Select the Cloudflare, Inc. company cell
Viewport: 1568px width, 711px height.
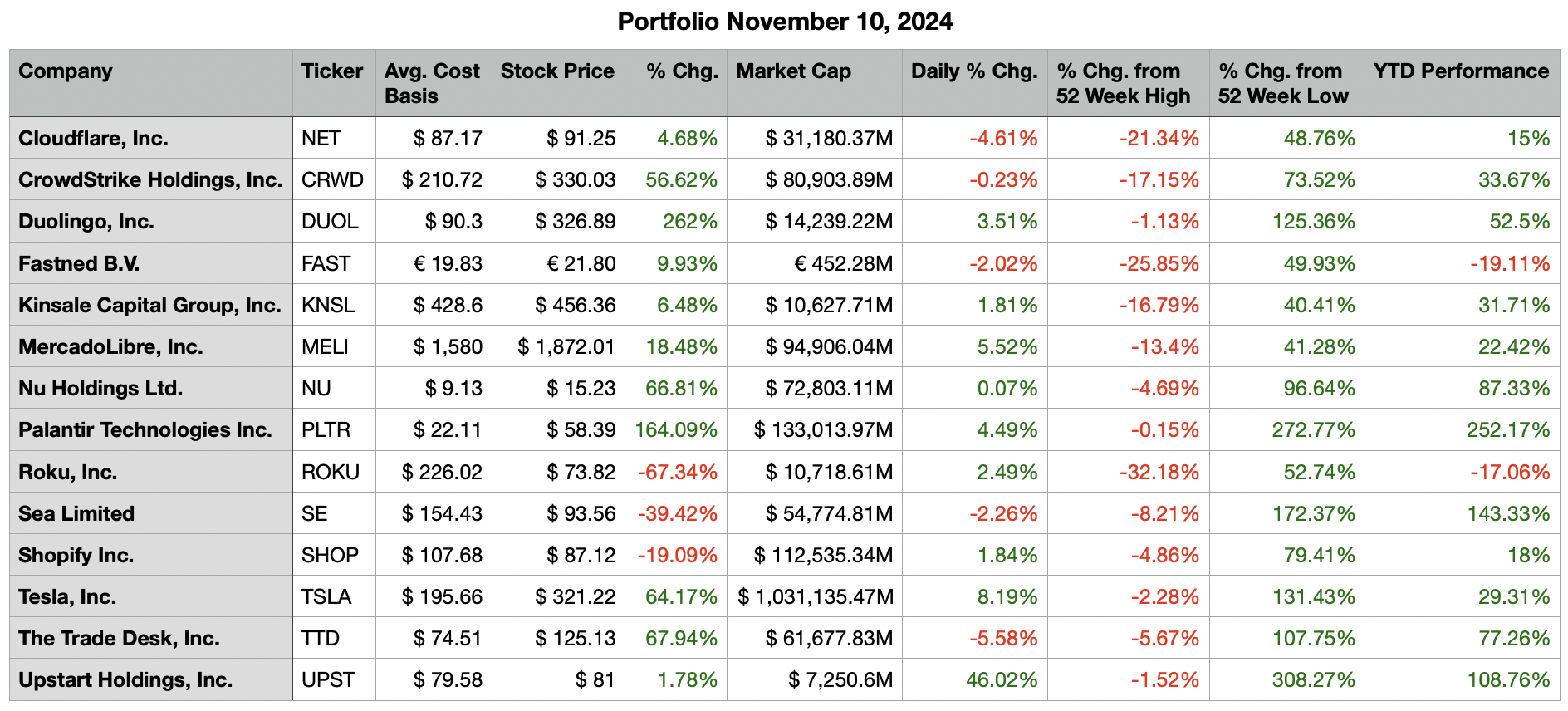[x=94, y=139]
